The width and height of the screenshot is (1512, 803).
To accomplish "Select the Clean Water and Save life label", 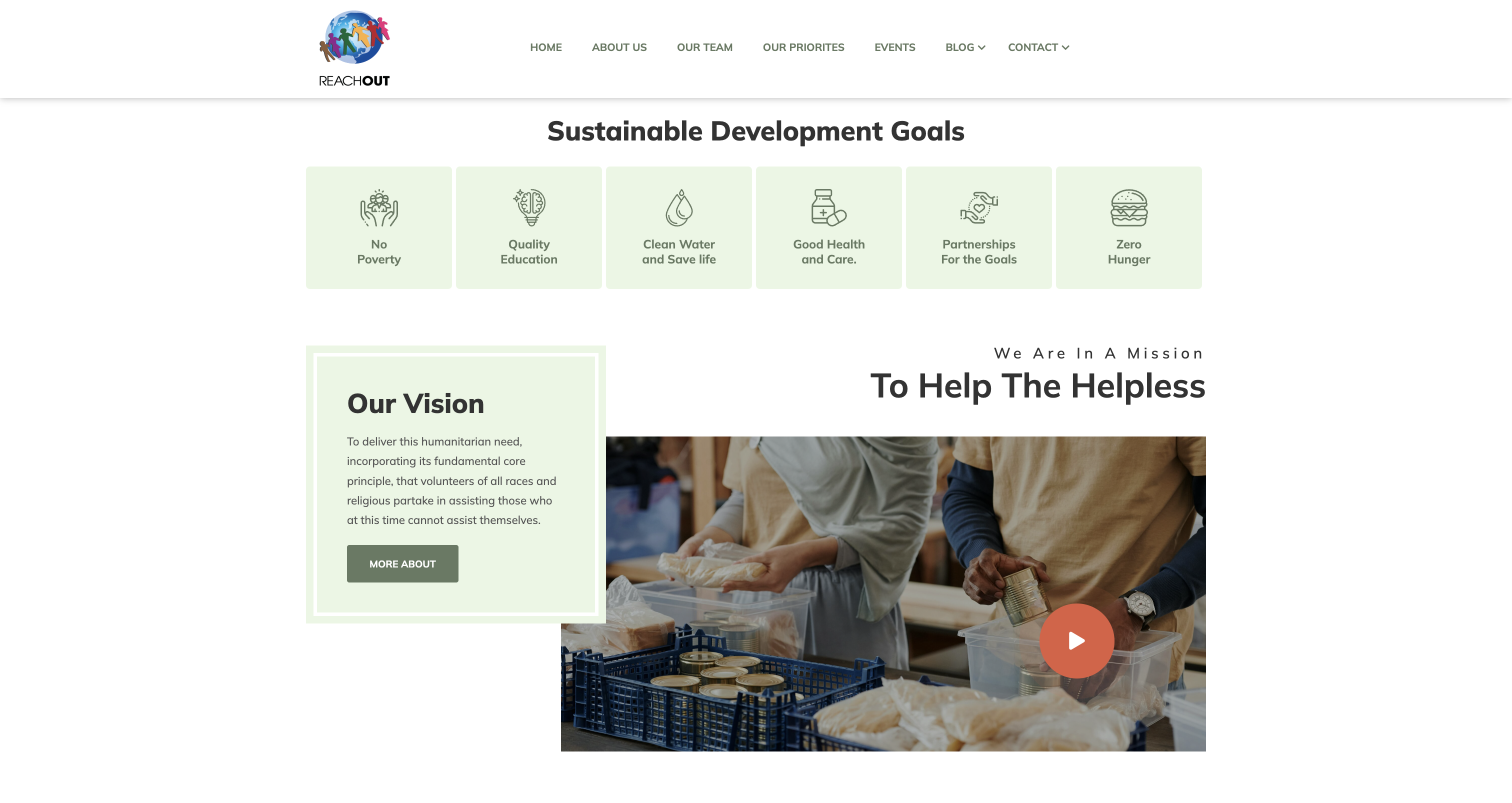I will 679,252.
